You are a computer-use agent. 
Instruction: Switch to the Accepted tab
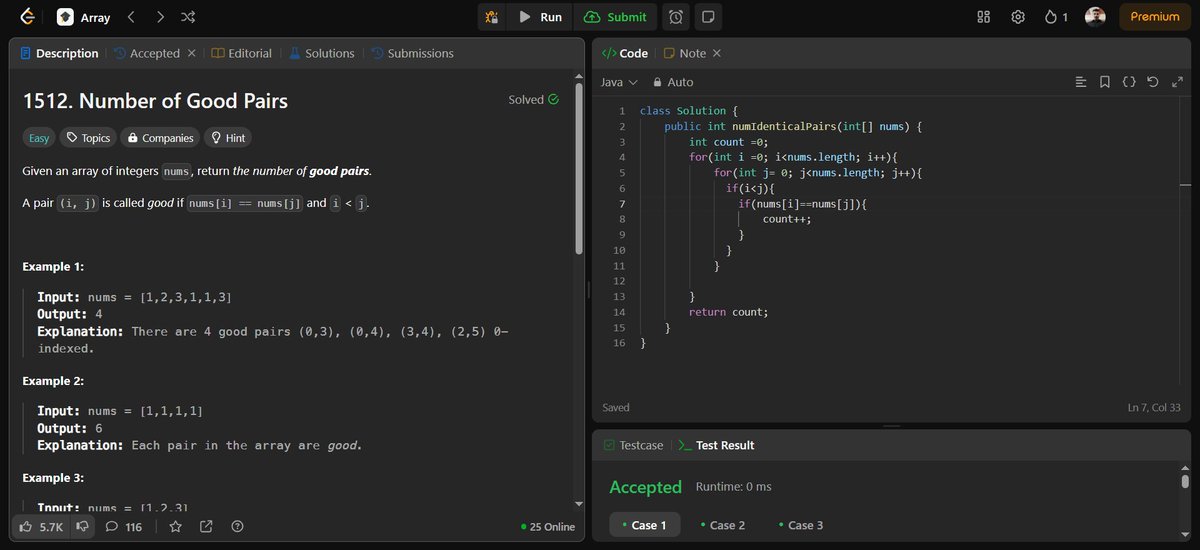(146, 53)
